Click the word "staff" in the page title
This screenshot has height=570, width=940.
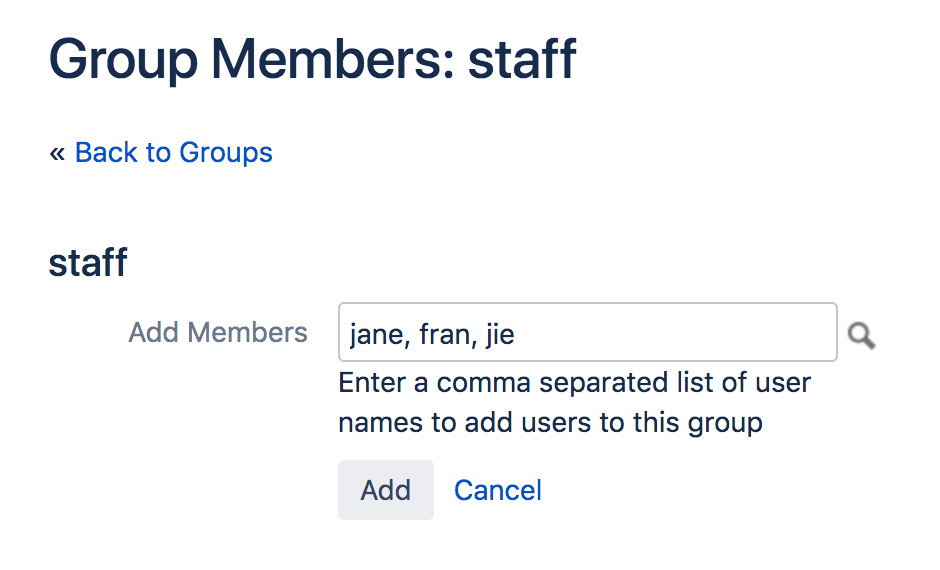(522, 58)
